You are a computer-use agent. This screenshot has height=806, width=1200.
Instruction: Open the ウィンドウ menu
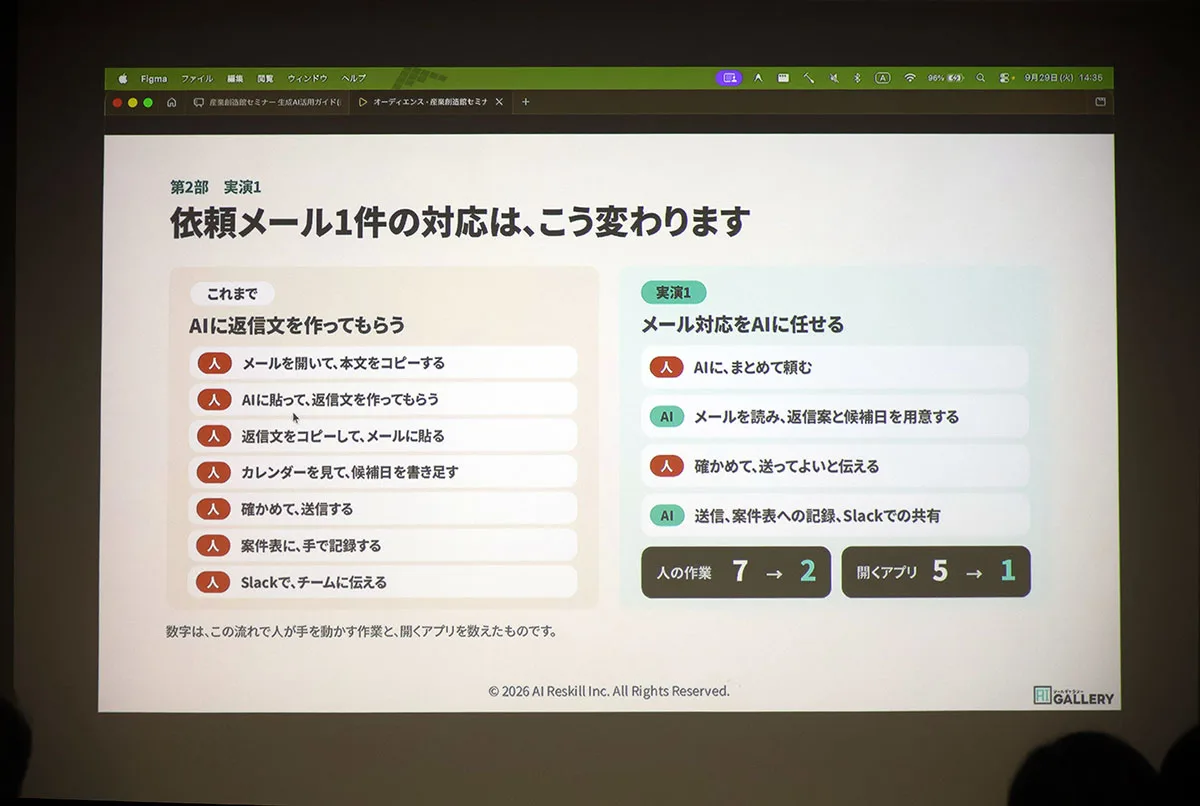tap(307, 77)
